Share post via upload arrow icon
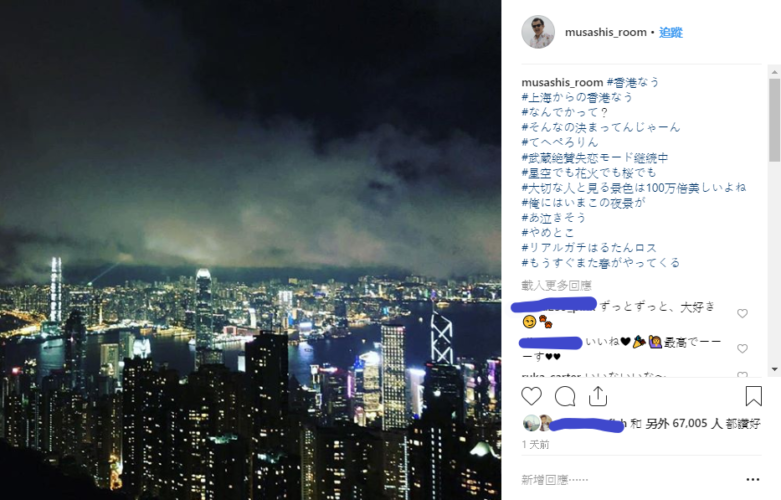 598,396
